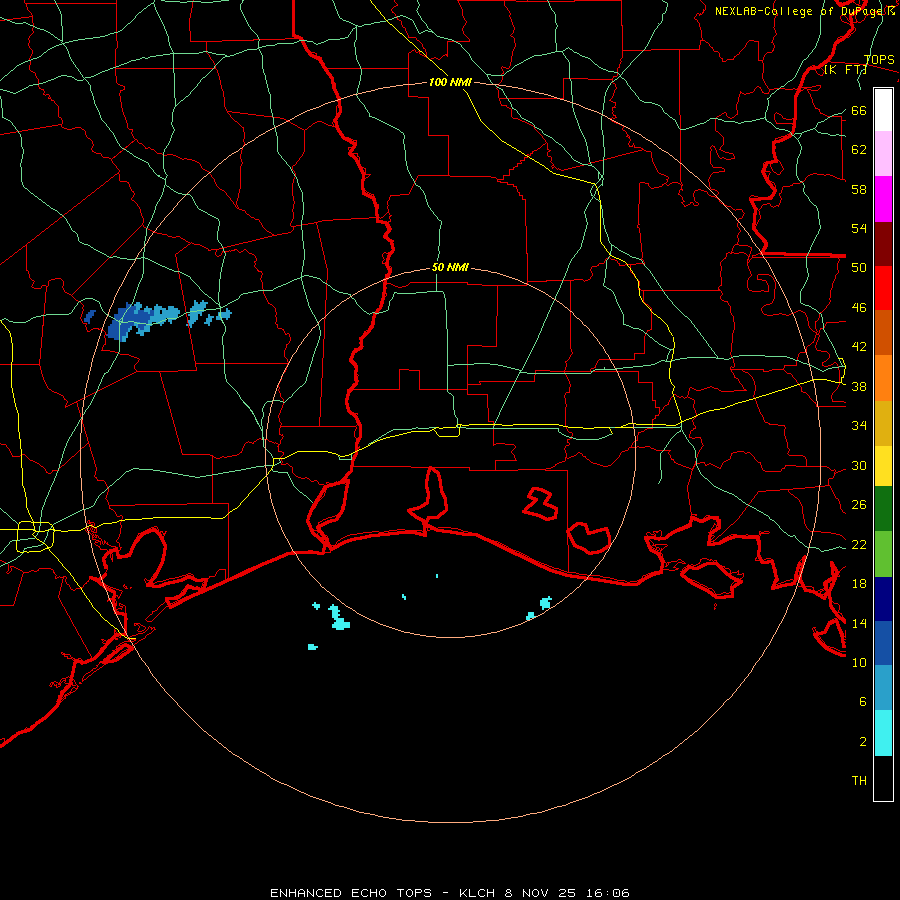
Task: Click the TOPS legend heading
Action: (x=879, y=60)
